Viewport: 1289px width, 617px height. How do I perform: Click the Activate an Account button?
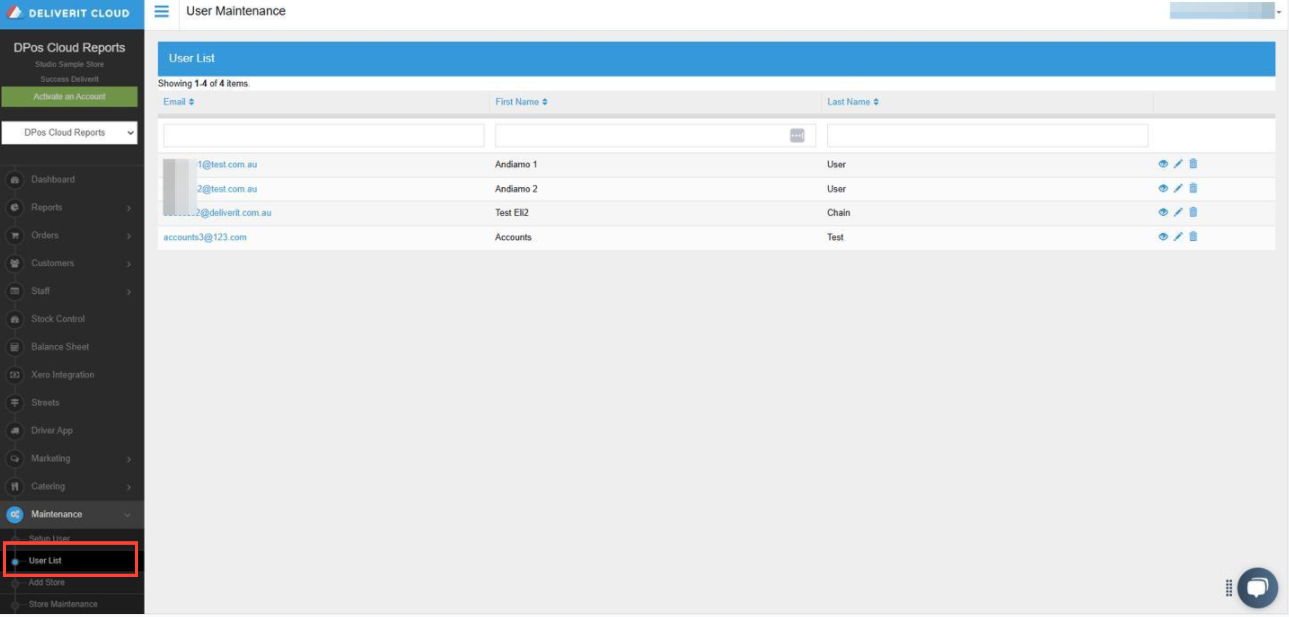tap(70, 95)
